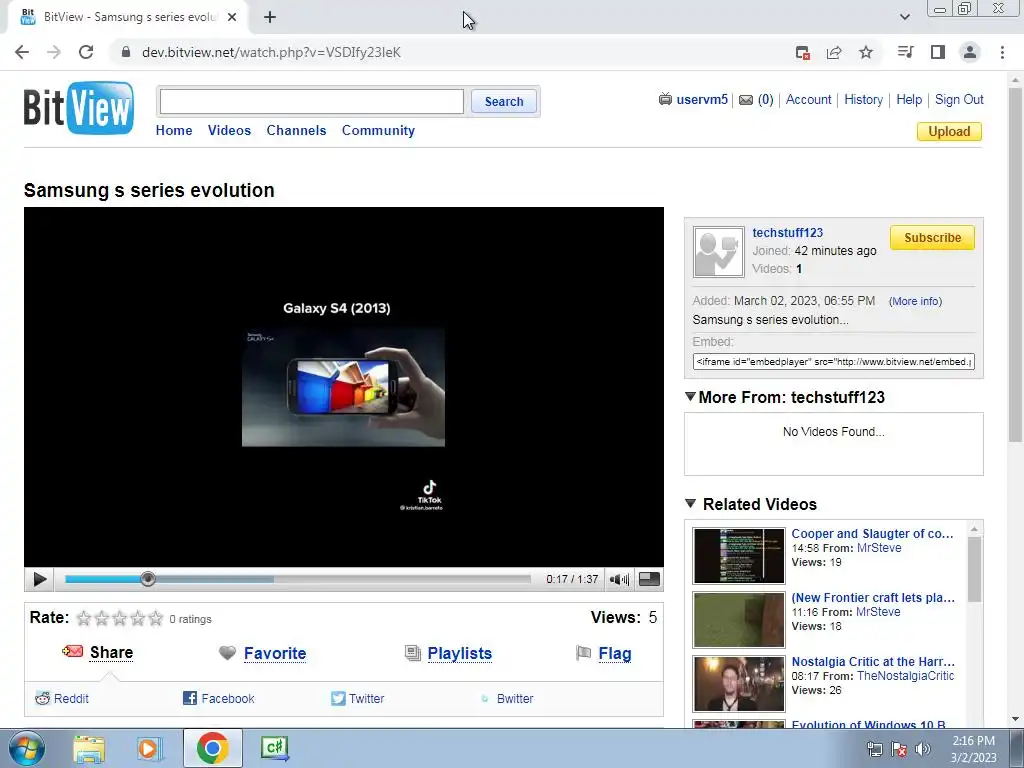The height and width of the screenshot is (768, 1024).
Task: Open Nostalgia Critic video thumbnail
Action: 739,684
